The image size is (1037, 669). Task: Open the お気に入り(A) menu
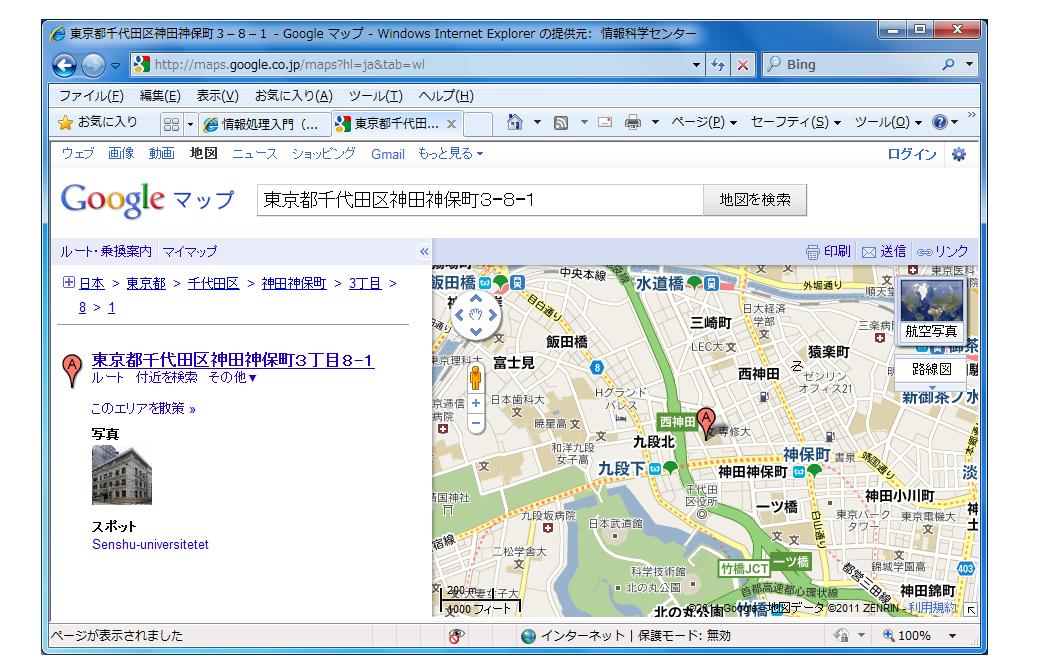(294, 96)
